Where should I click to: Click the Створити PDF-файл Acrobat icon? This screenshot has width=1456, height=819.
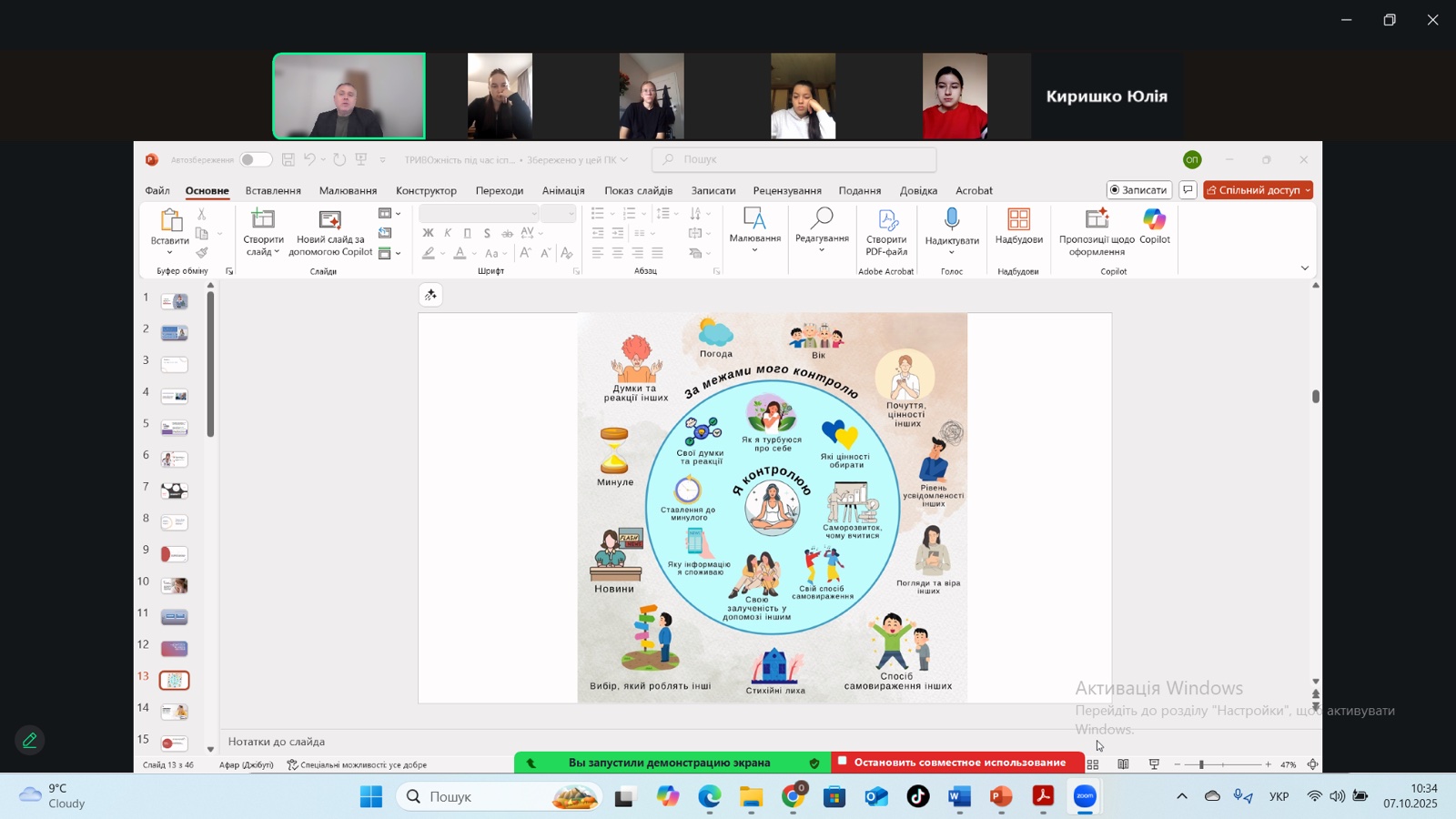pyautogui.click(x=886, y=220)
